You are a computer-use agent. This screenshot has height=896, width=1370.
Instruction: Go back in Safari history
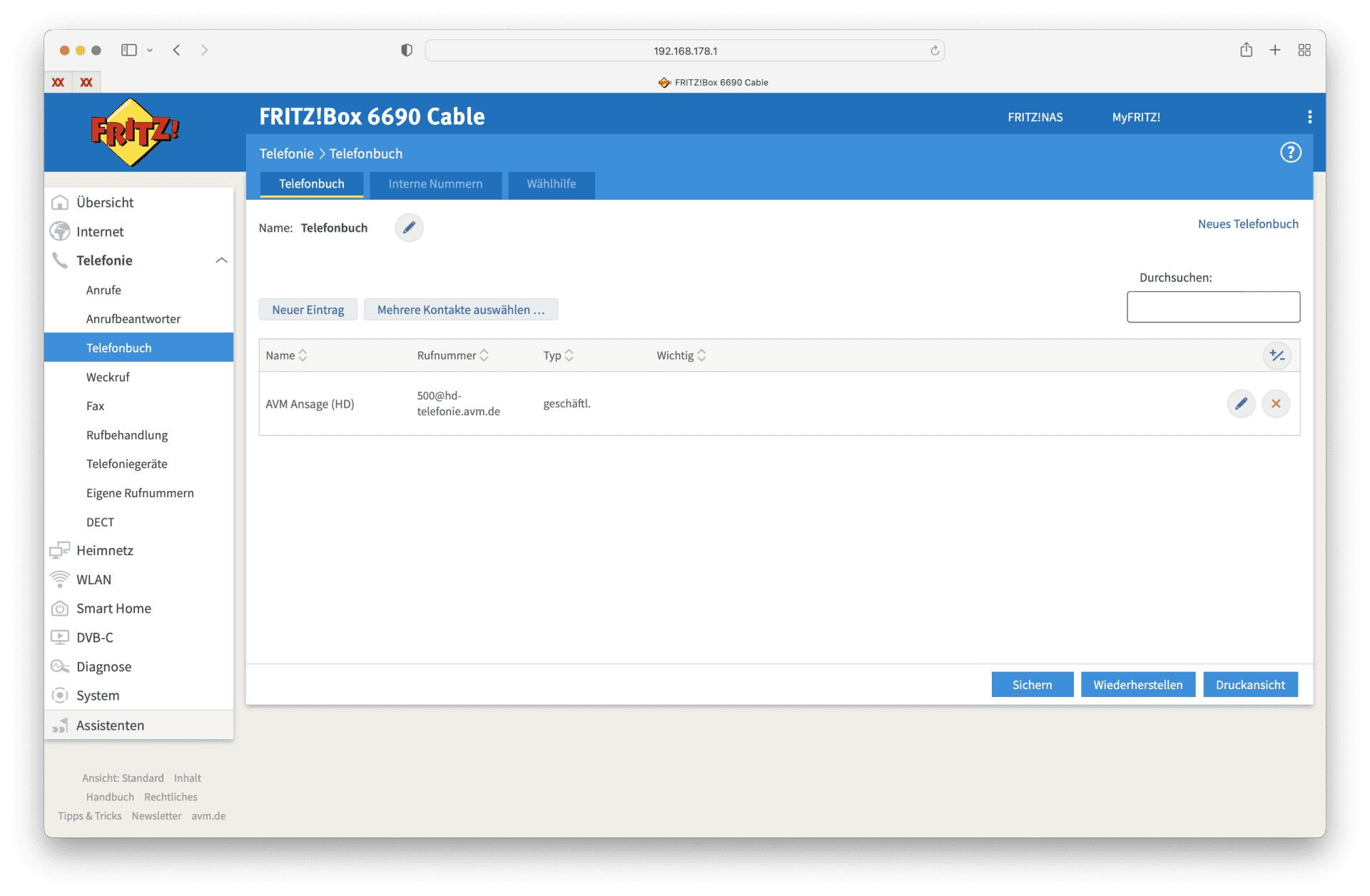pyautogui.click(x=176, y=50)
